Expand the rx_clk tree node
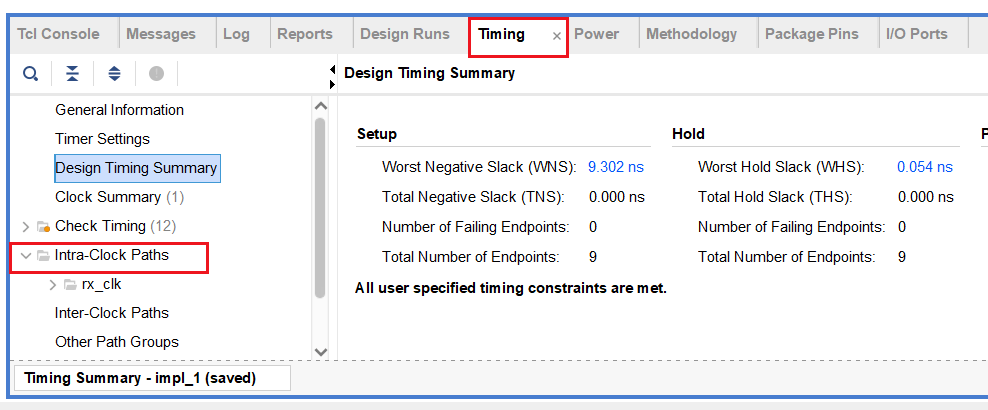988x410 pixels. [53, 284]
